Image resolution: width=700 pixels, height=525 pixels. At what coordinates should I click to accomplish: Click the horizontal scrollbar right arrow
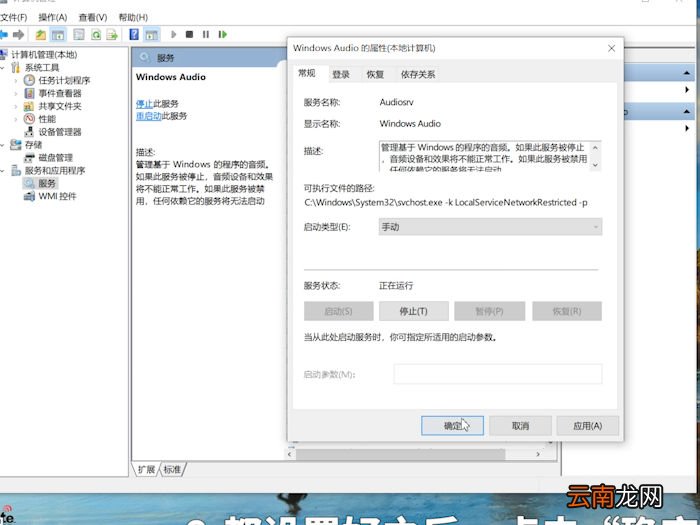click(538, 454)
